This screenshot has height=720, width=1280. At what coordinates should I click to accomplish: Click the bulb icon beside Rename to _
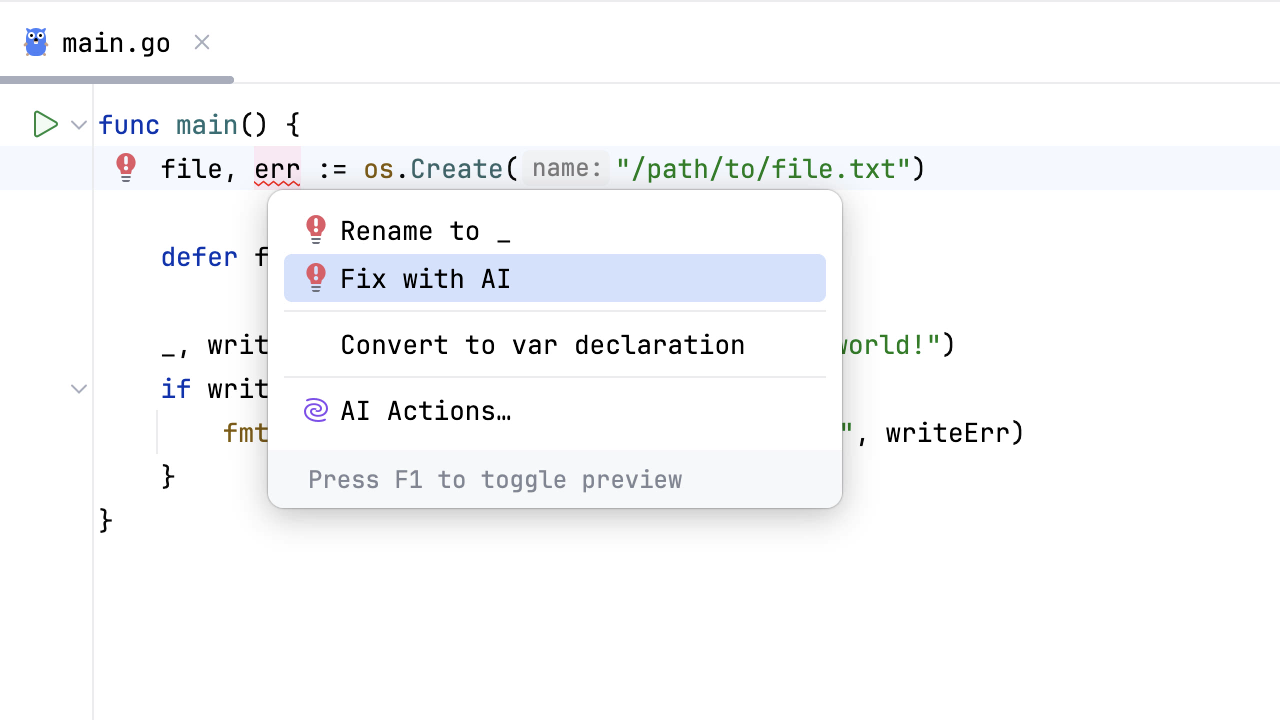316,230
